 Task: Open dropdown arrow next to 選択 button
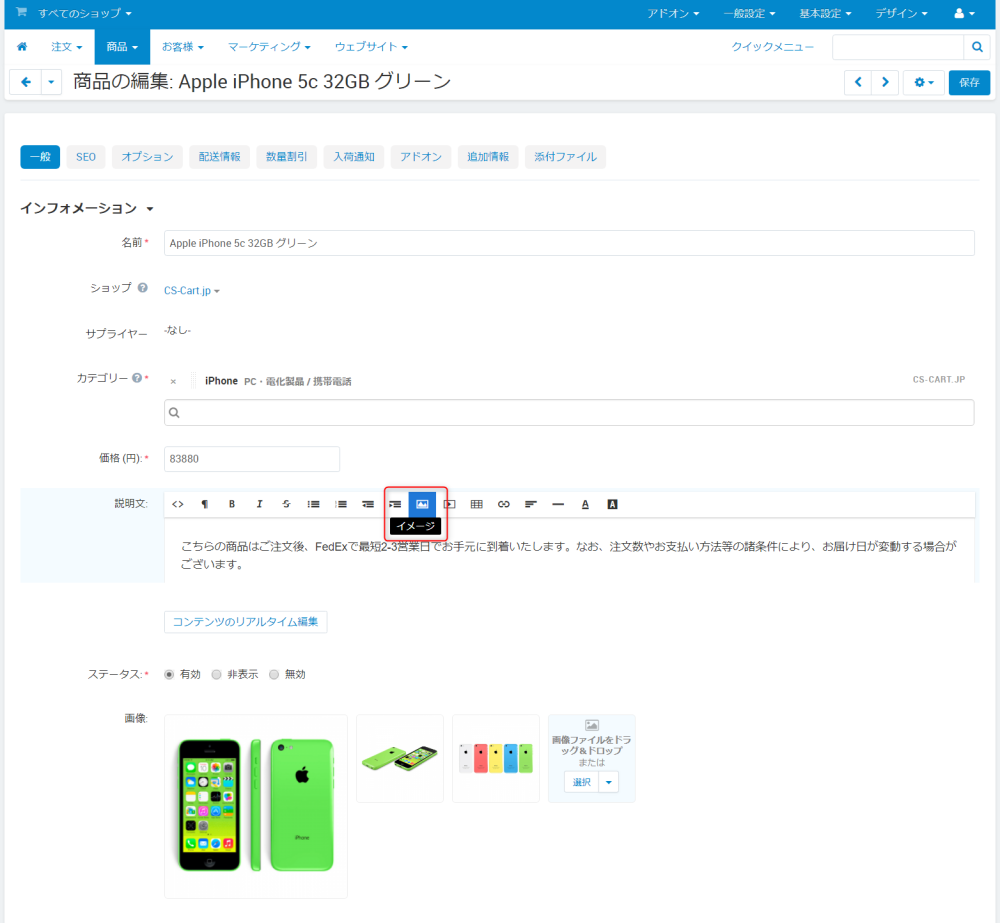[608, 782]
